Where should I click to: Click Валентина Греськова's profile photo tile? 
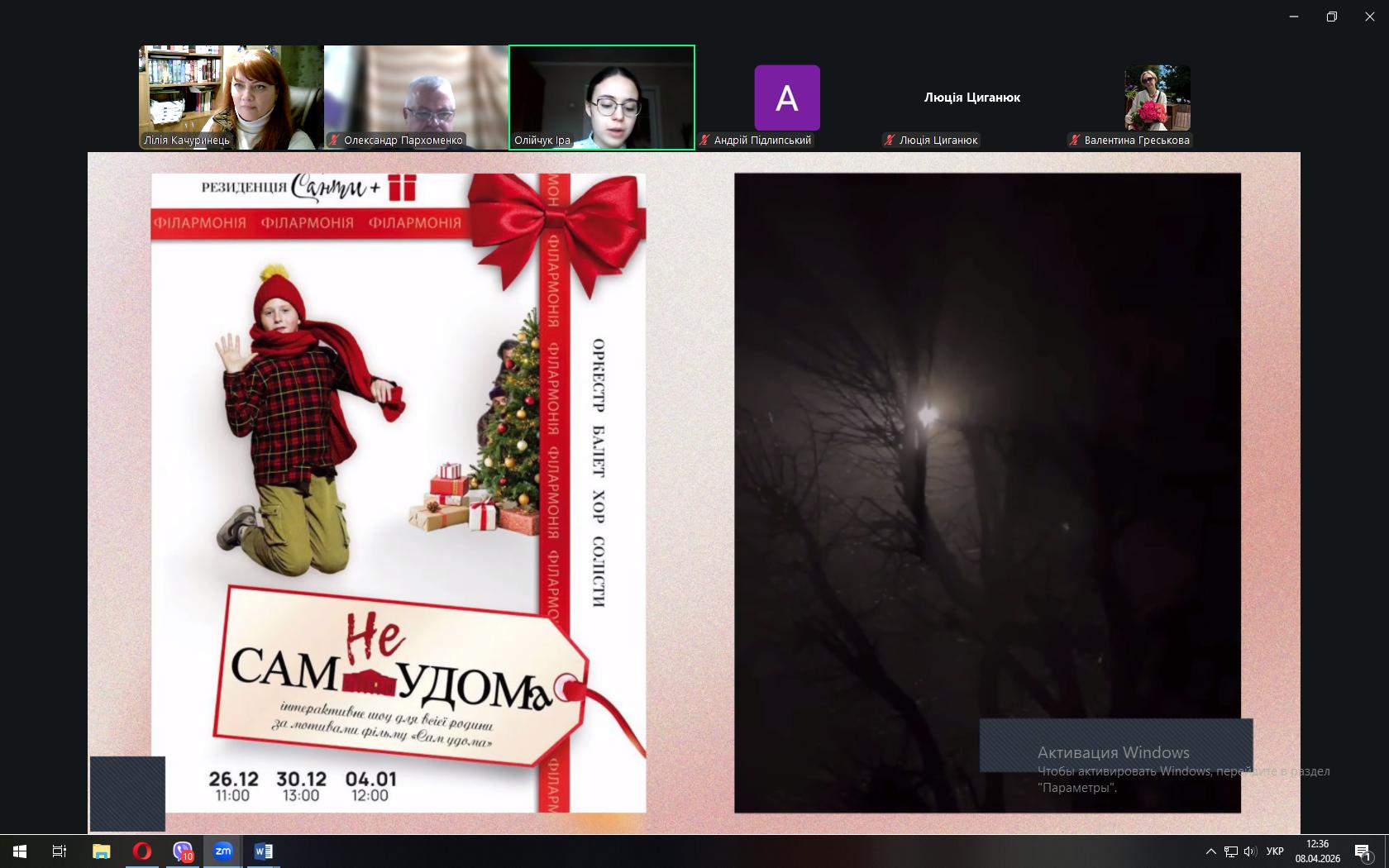pos(1157,98)
